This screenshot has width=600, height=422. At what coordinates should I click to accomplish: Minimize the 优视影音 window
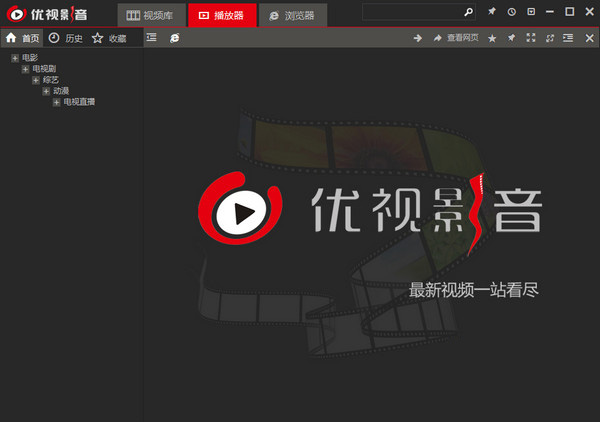click(x=550, y=12)
